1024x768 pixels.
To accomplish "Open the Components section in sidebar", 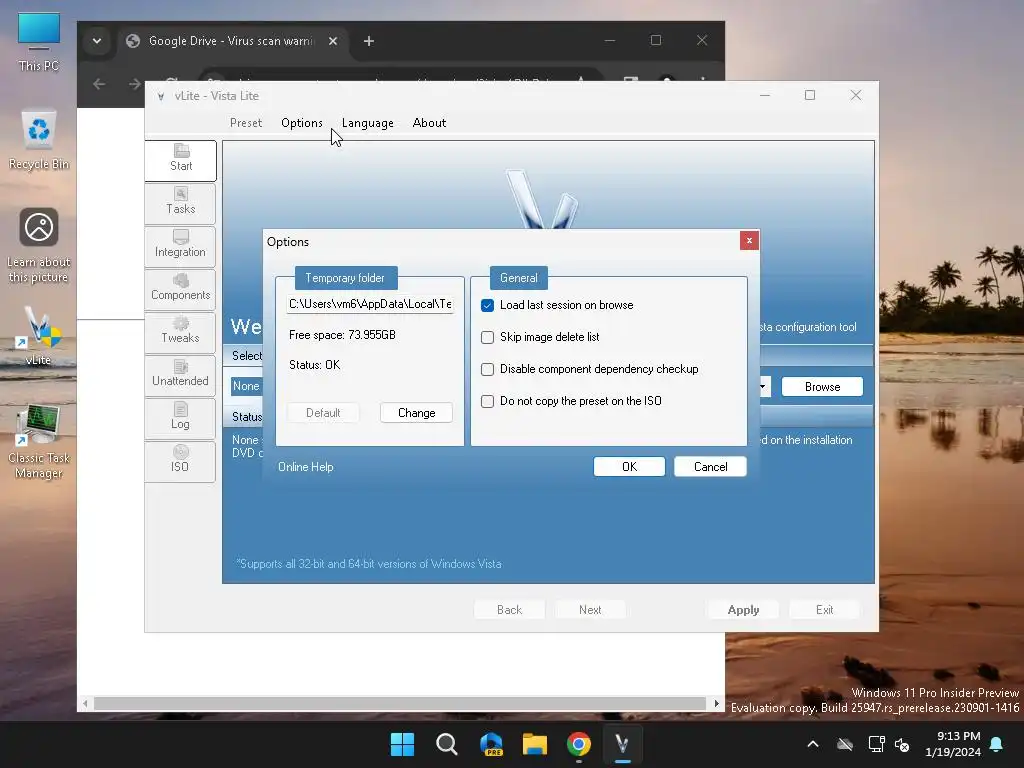I will tap(181, 289).
